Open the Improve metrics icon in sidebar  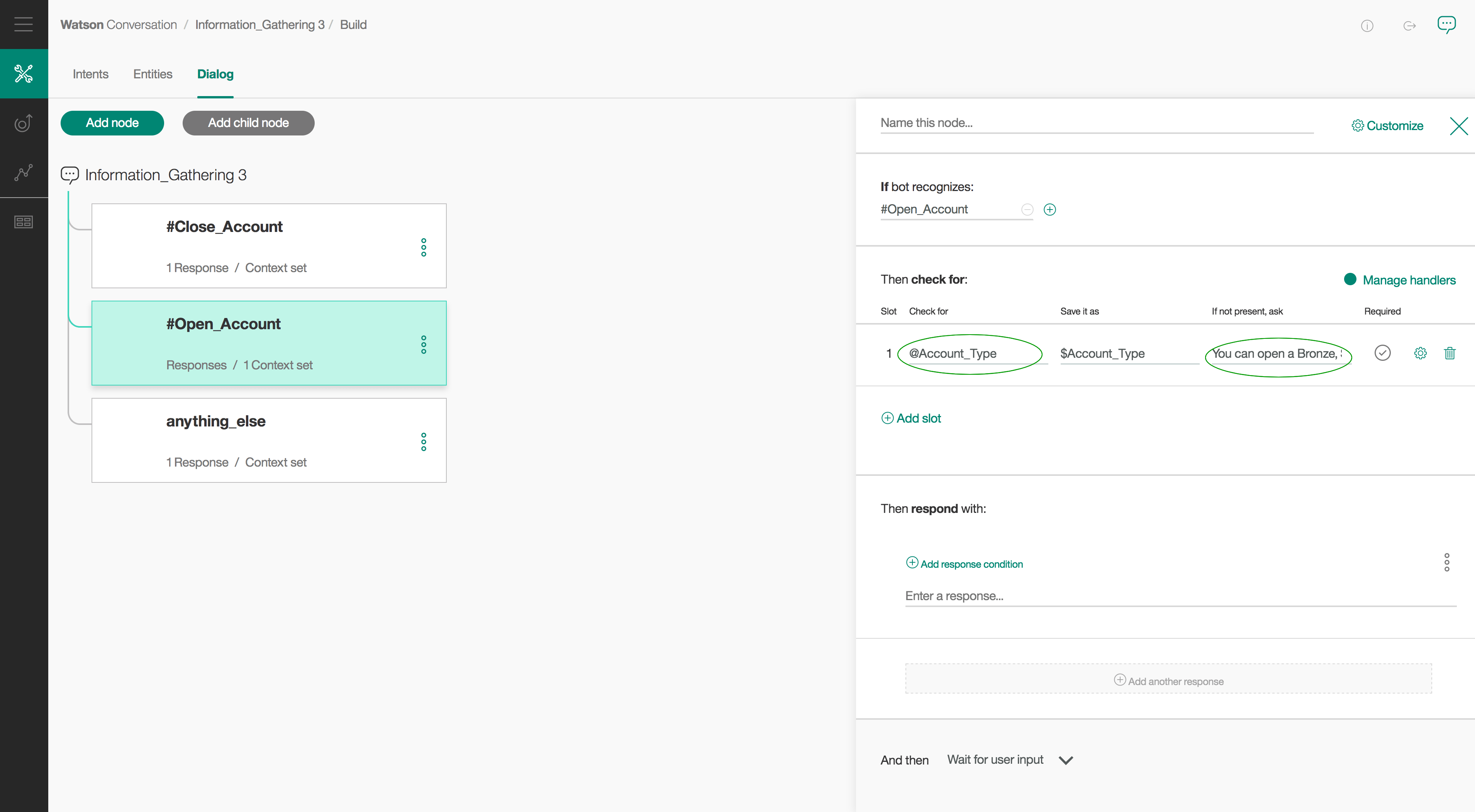24,123
